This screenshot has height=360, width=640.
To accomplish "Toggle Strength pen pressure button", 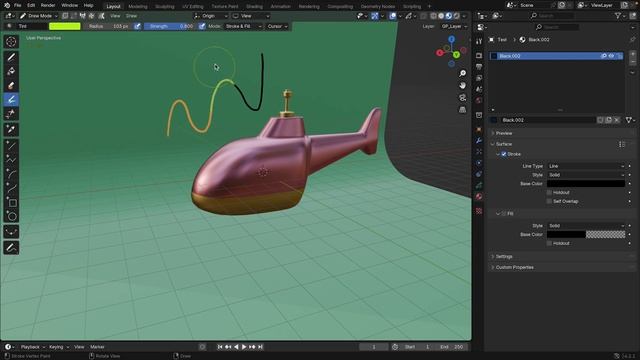I will point(202,26).
